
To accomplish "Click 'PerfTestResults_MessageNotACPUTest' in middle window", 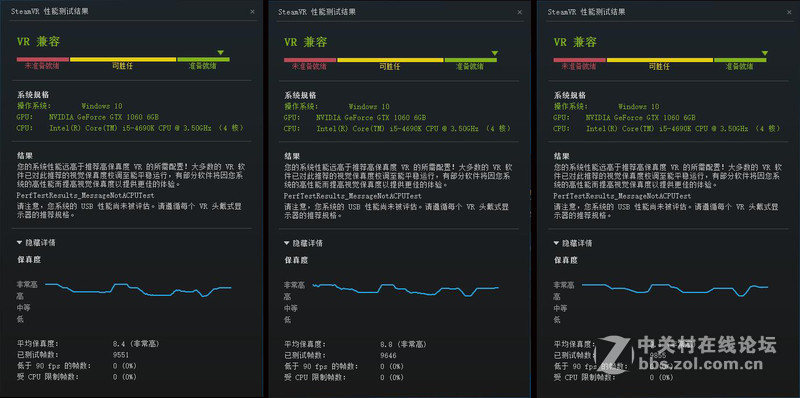I will 353,195.
